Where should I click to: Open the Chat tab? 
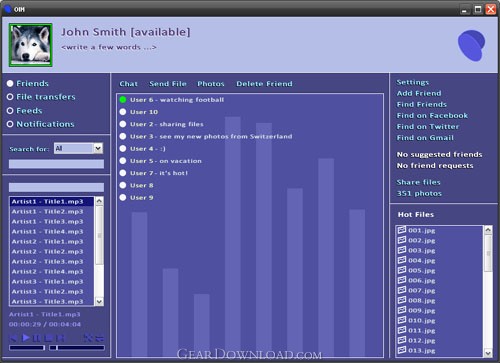point(129,84)
